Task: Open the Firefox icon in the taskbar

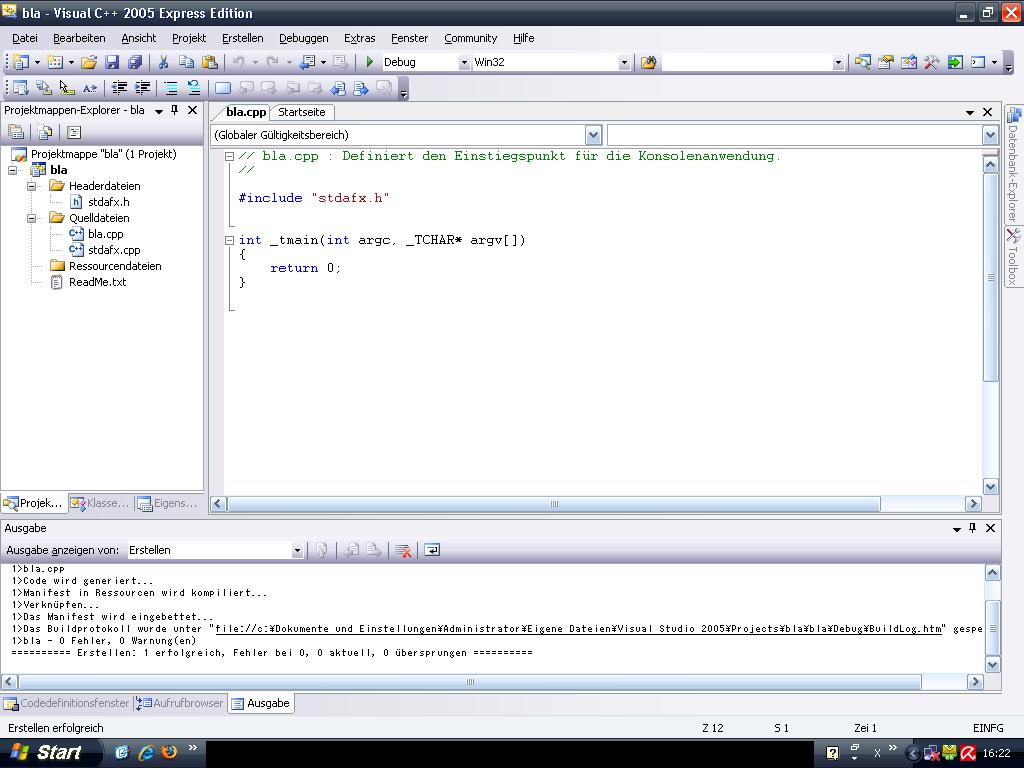Action: (x=168, y=752)
